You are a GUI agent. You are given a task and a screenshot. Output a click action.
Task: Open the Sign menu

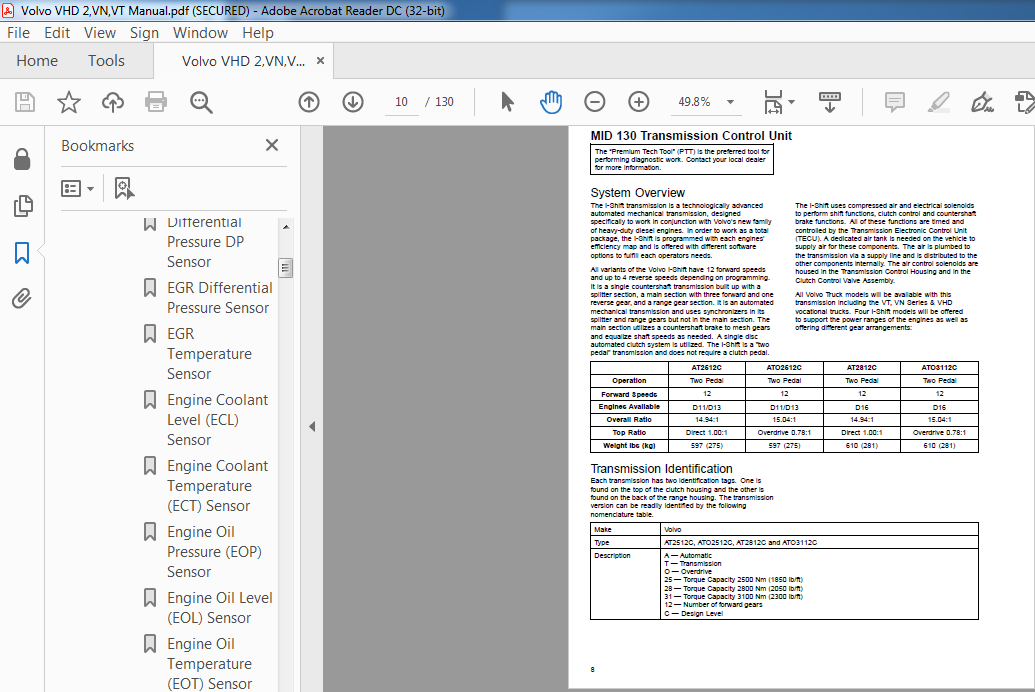click(x=144, y=32)
